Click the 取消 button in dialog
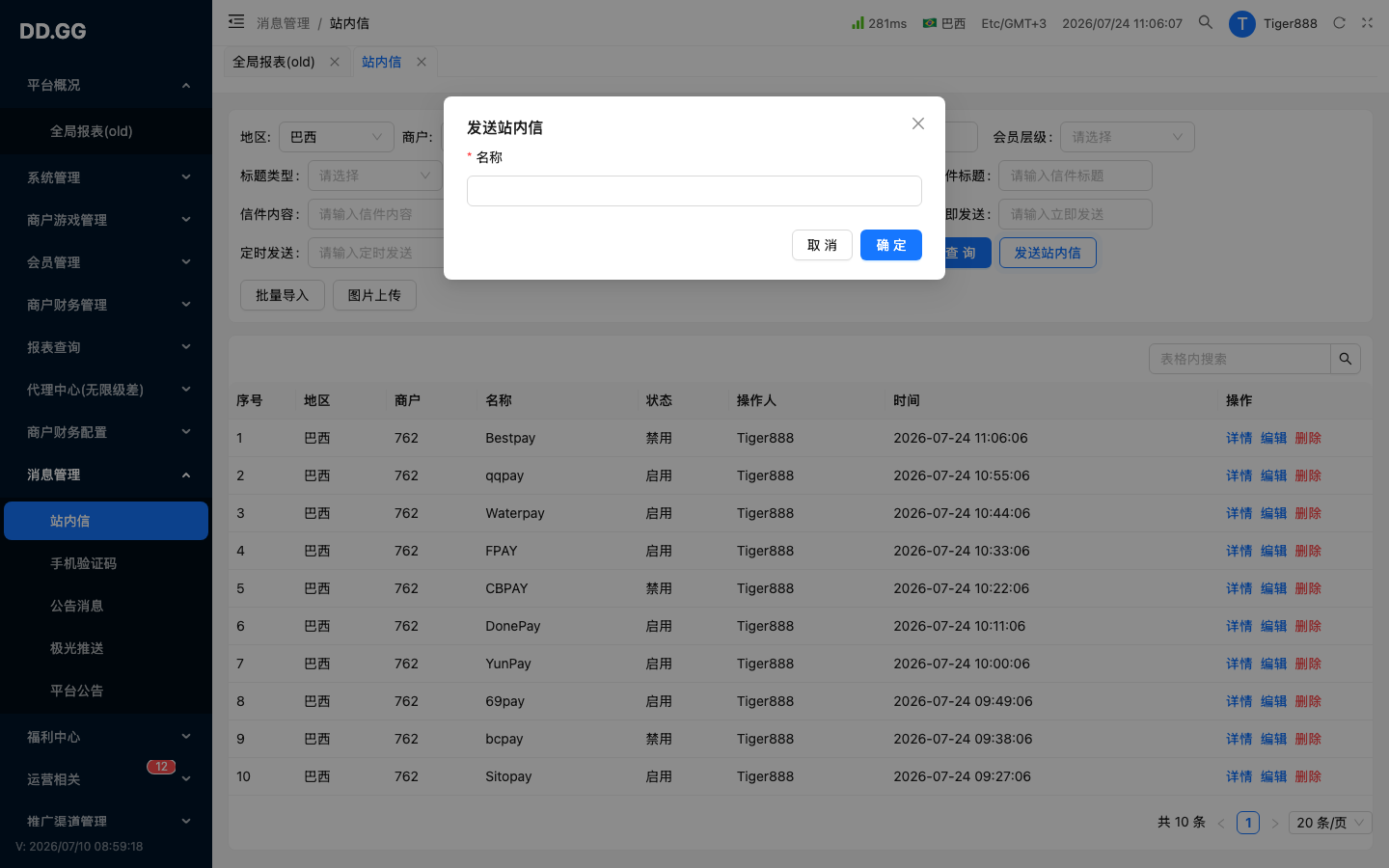The image size is (1389, 868). tap(822, 245)
